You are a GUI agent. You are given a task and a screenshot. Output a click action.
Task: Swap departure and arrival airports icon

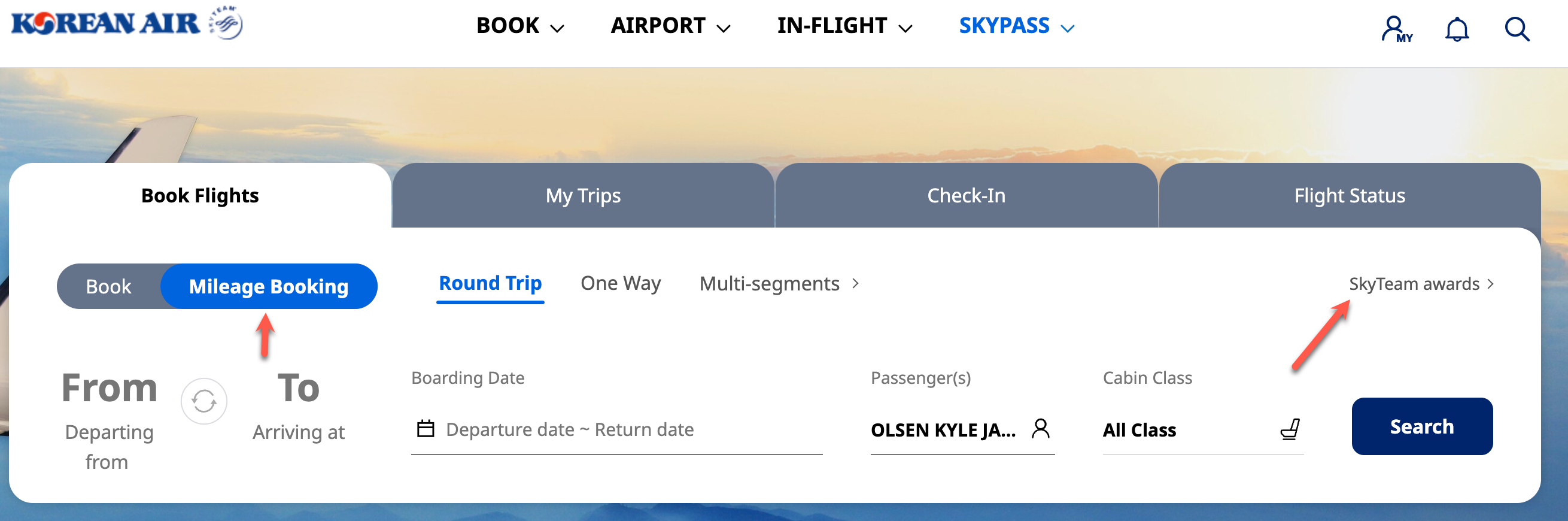pos(204,401)
